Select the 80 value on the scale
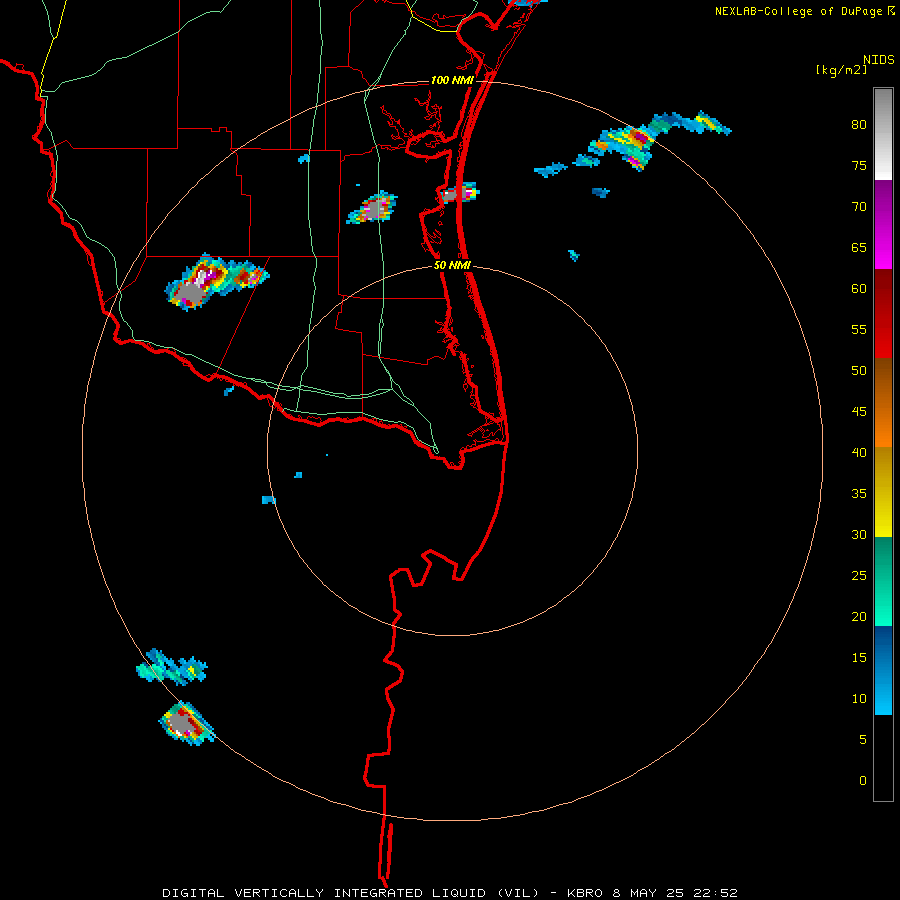Image resolution: width=900 pixels, height=900 pixels. (x=859, y=125)
